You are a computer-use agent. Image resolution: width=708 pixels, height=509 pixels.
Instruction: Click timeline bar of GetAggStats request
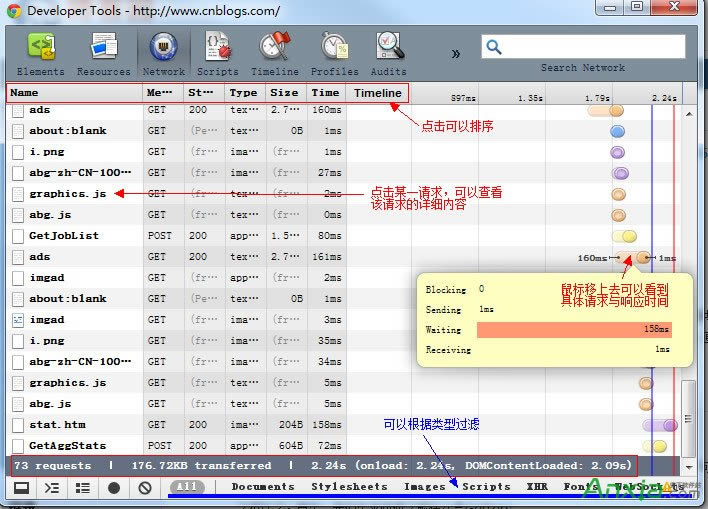(655, 446)
